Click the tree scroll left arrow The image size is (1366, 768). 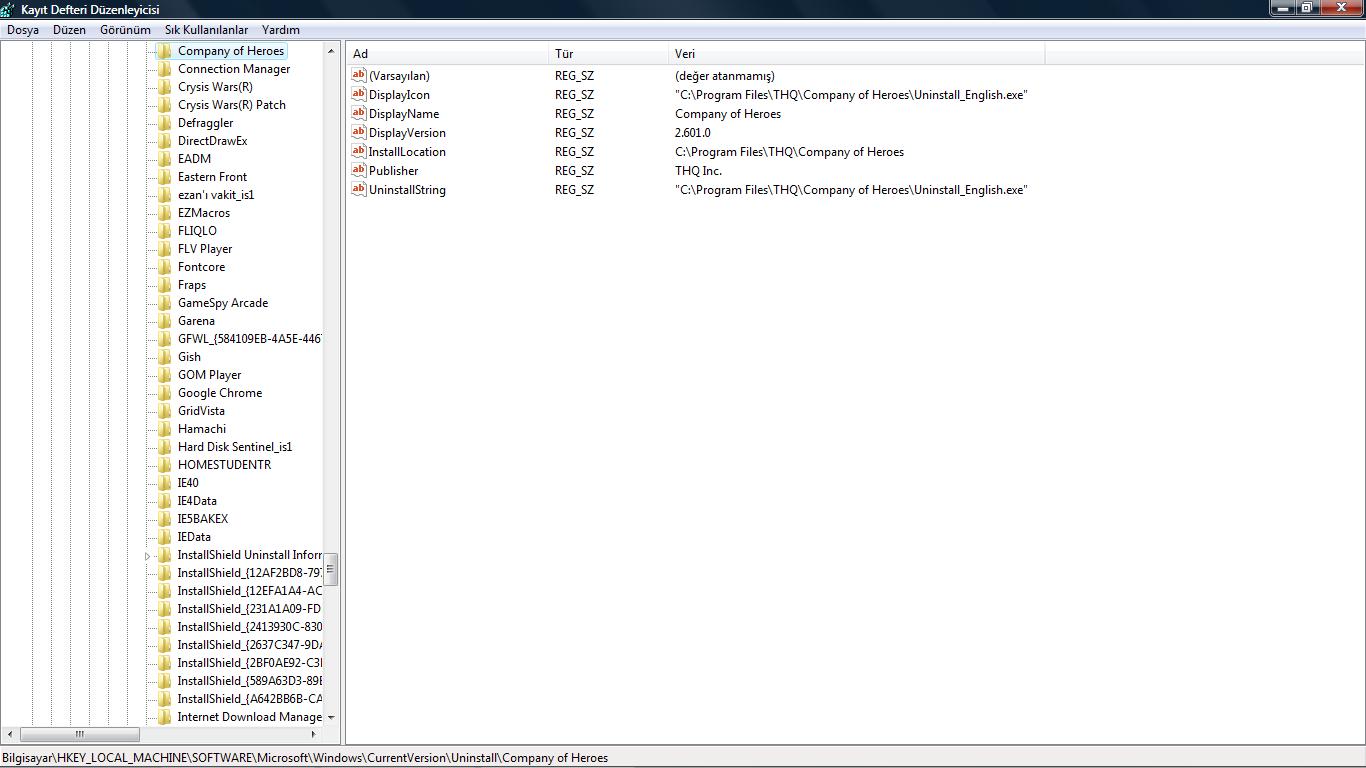point(10,734)
